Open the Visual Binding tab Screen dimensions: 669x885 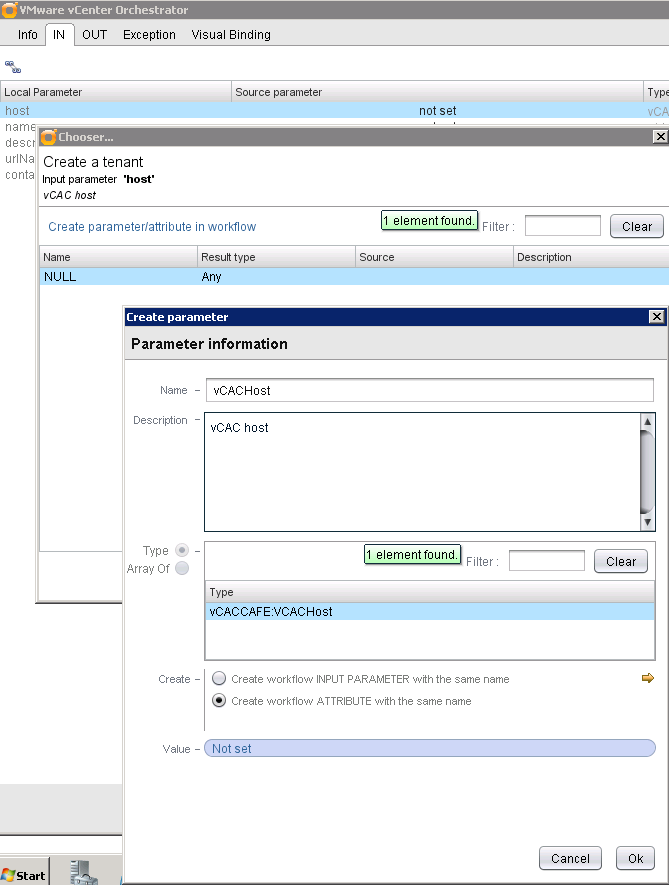point(231,34)
